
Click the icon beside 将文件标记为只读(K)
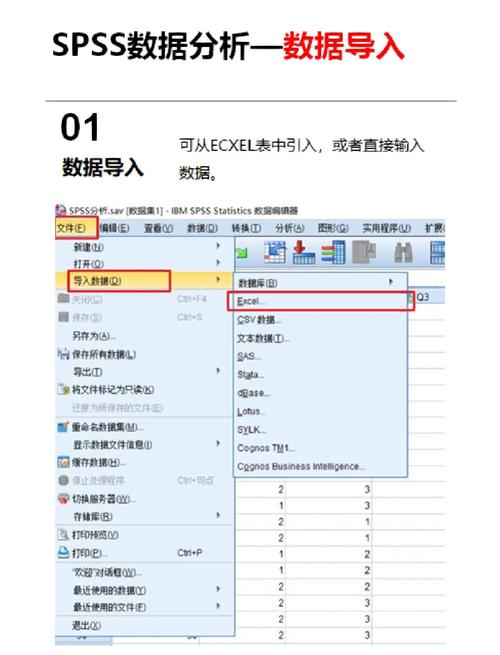pos(63,389)
